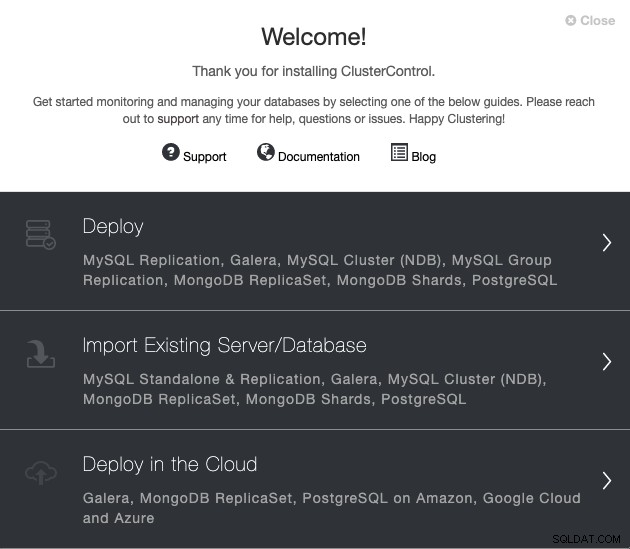Click the 'Welcome!' title text
The height and width of the screenshot is (549, 630).
pyautogui.click(x=314, y=37)
